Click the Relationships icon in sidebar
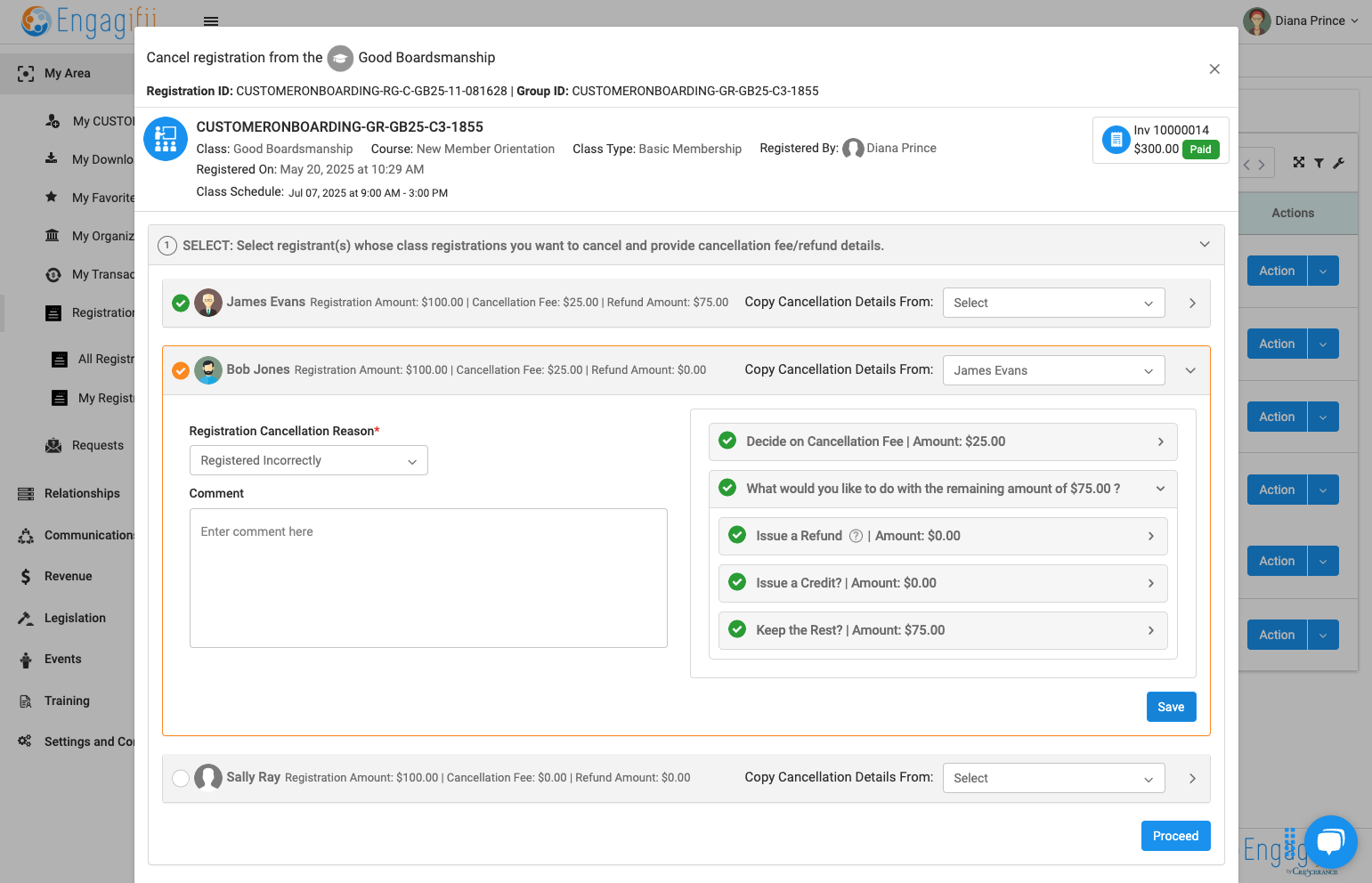1372x883 pixels. (26, 494)
